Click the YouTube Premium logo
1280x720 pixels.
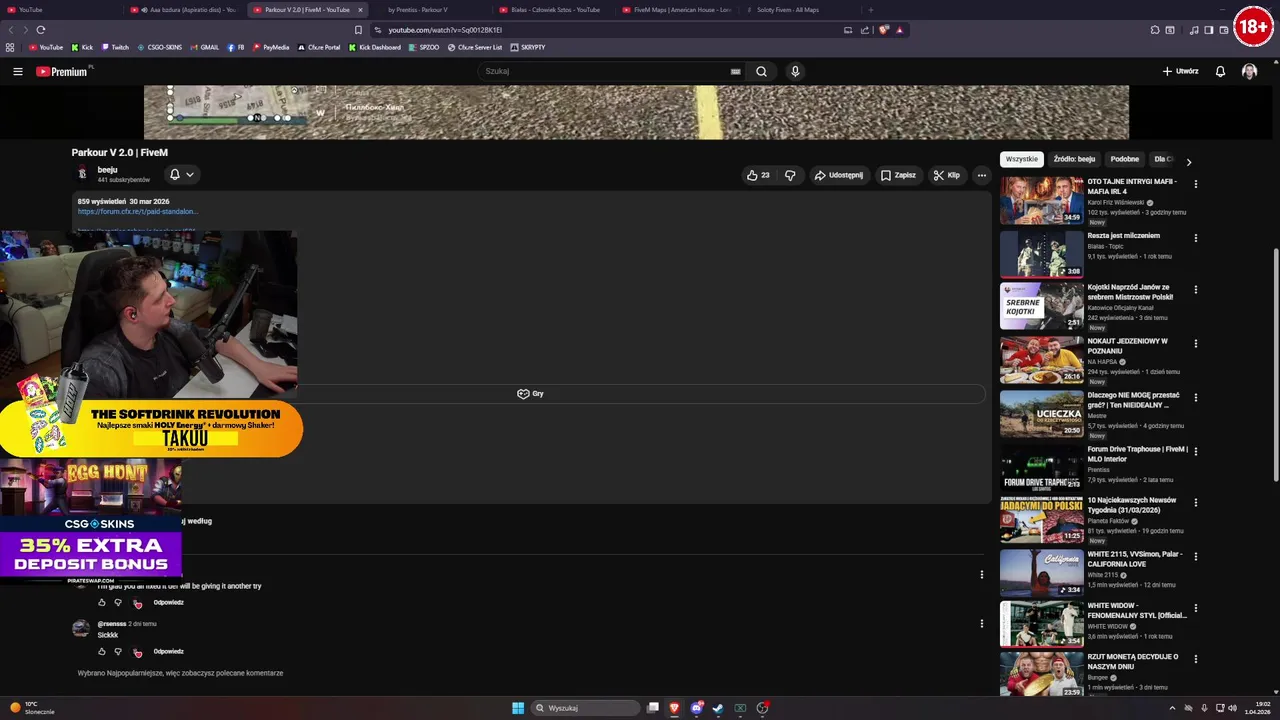click(x=62, y=71)
